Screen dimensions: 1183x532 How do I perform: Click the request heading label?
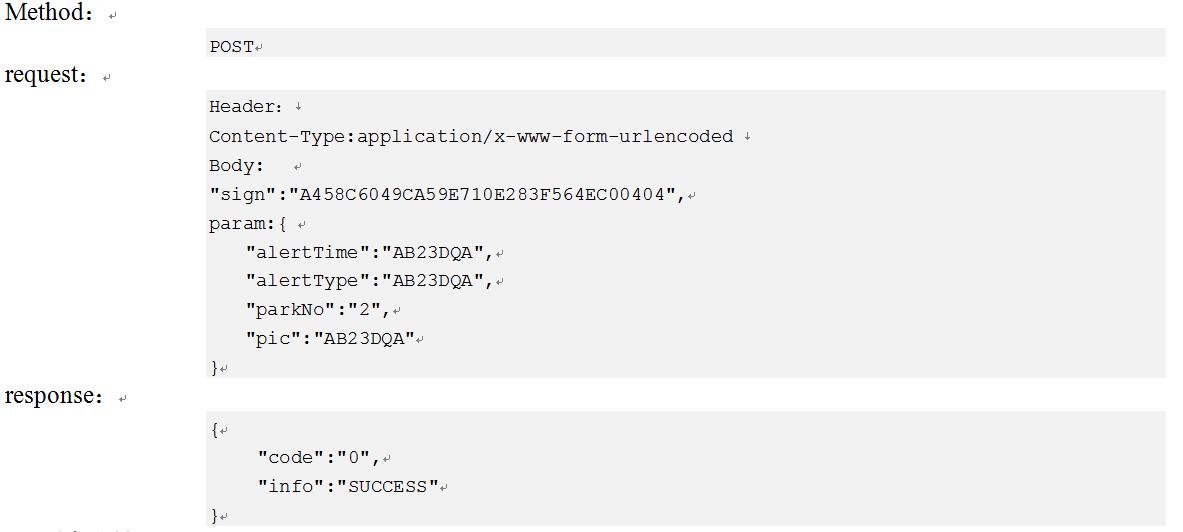[45, 75]
